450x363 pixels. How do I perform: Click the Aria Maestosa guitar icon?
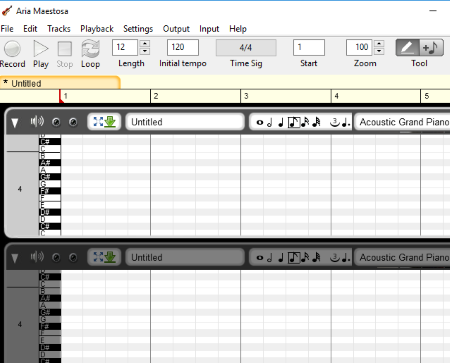7,11
